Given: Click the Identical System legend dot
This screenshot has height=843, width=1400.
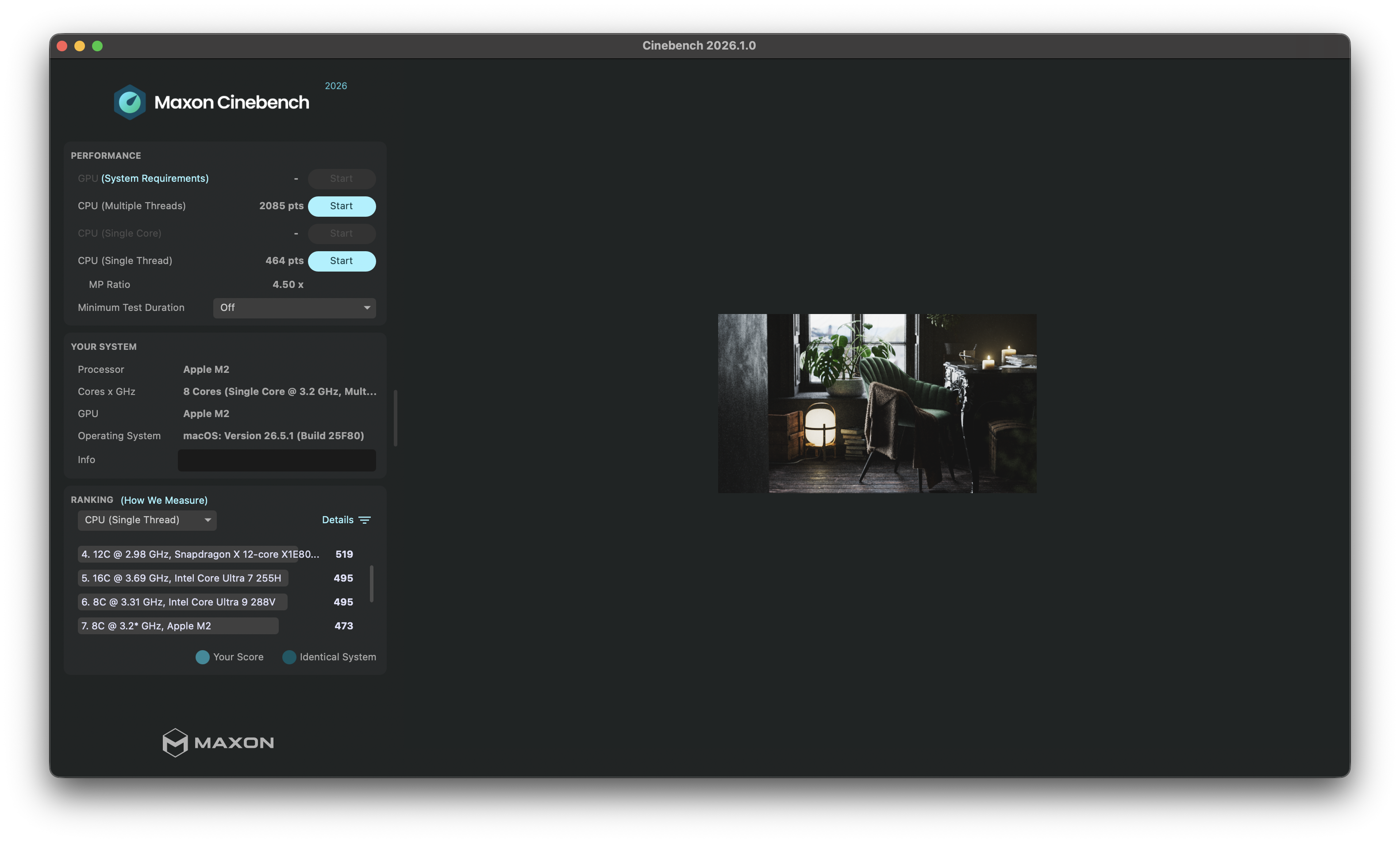Looking at the screenshot, I should click(x=289, y=657).
